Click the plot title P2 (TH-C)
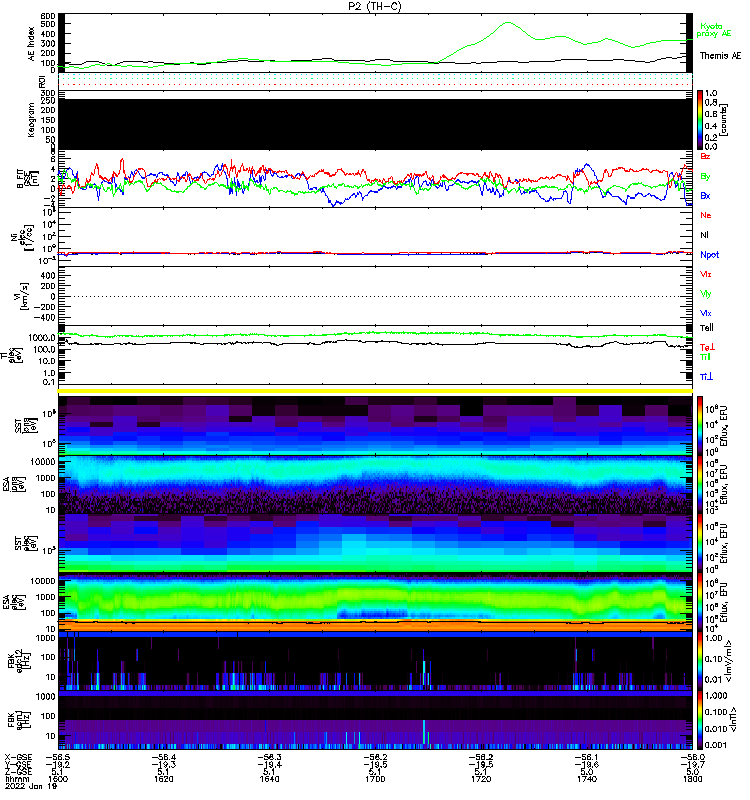The width and height of the screenshot is (750, 800). 374,6
